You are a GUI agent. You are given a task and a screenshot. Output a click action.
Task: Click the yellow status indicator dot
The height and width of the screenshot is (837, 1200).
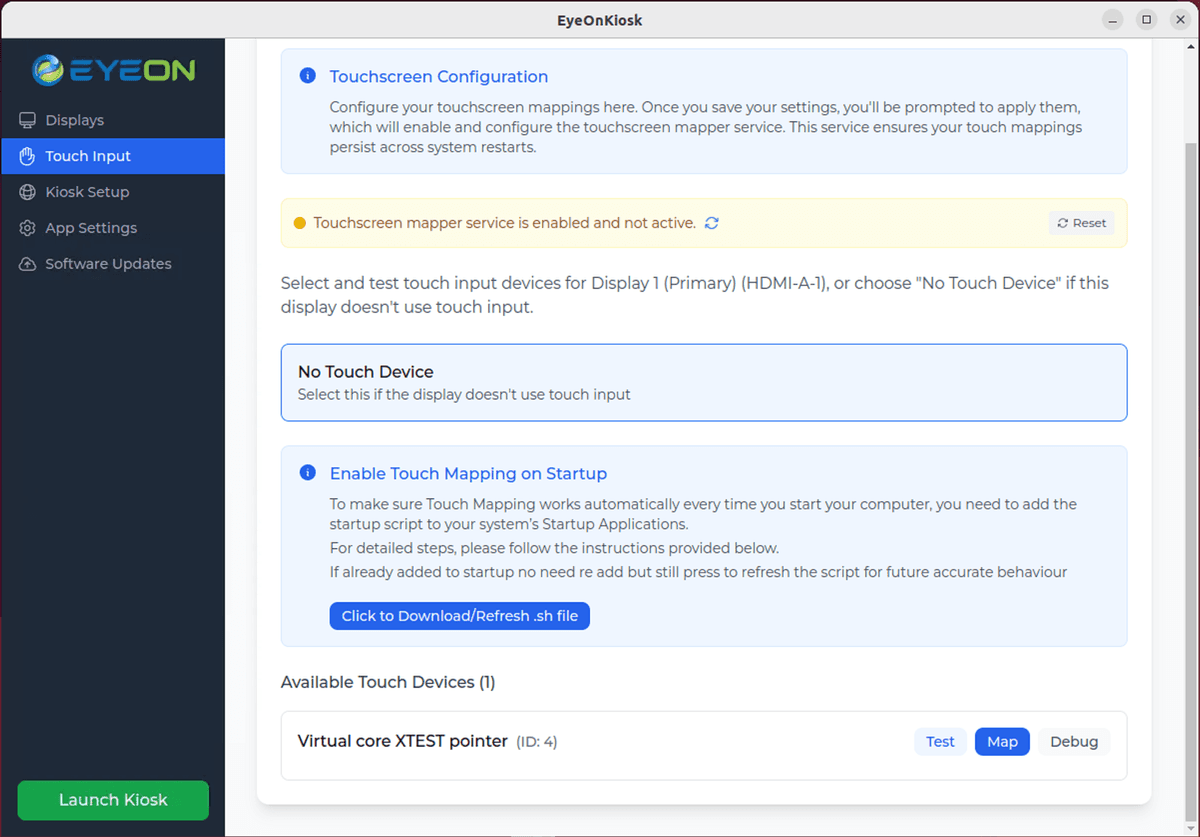click(x=300, y=223)
